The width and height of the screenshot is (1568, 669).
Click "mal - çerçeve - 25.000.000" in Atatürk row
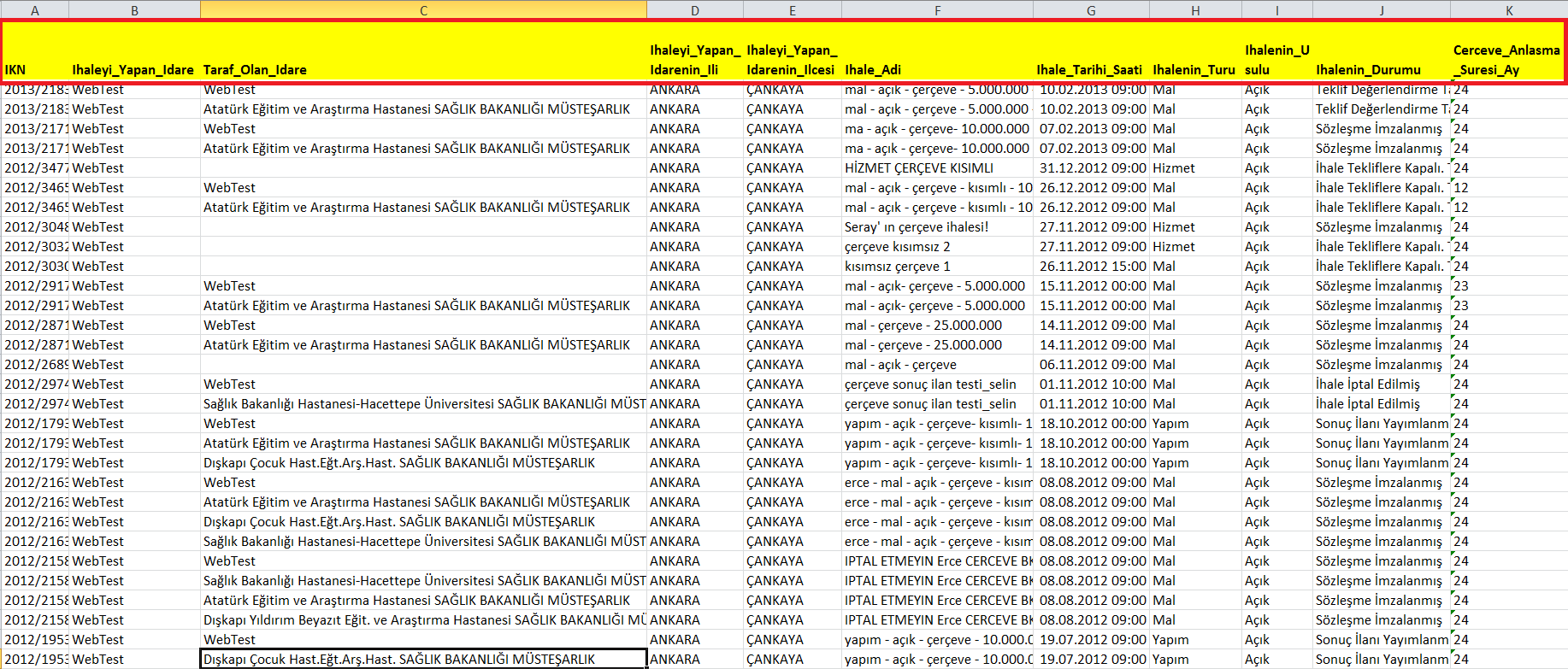coord(937,345)
